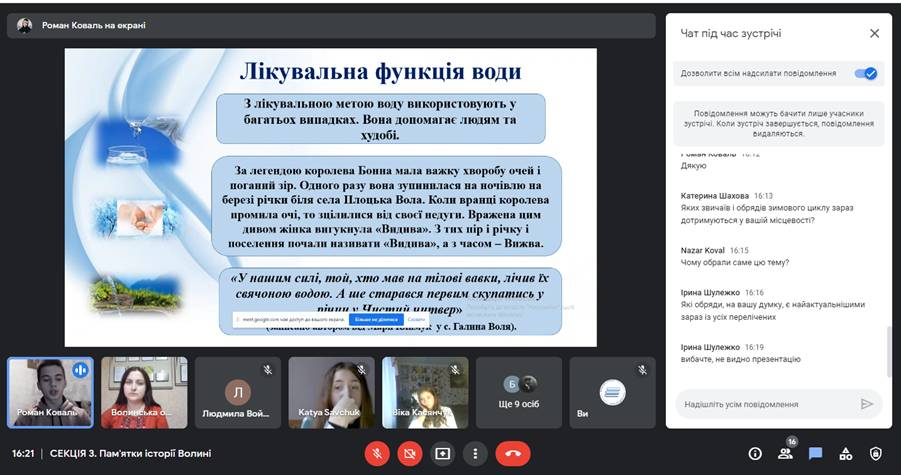Show the participants list
Image resolution: width=901 pixels, height=475 pixels.
[x=785, y=454]
